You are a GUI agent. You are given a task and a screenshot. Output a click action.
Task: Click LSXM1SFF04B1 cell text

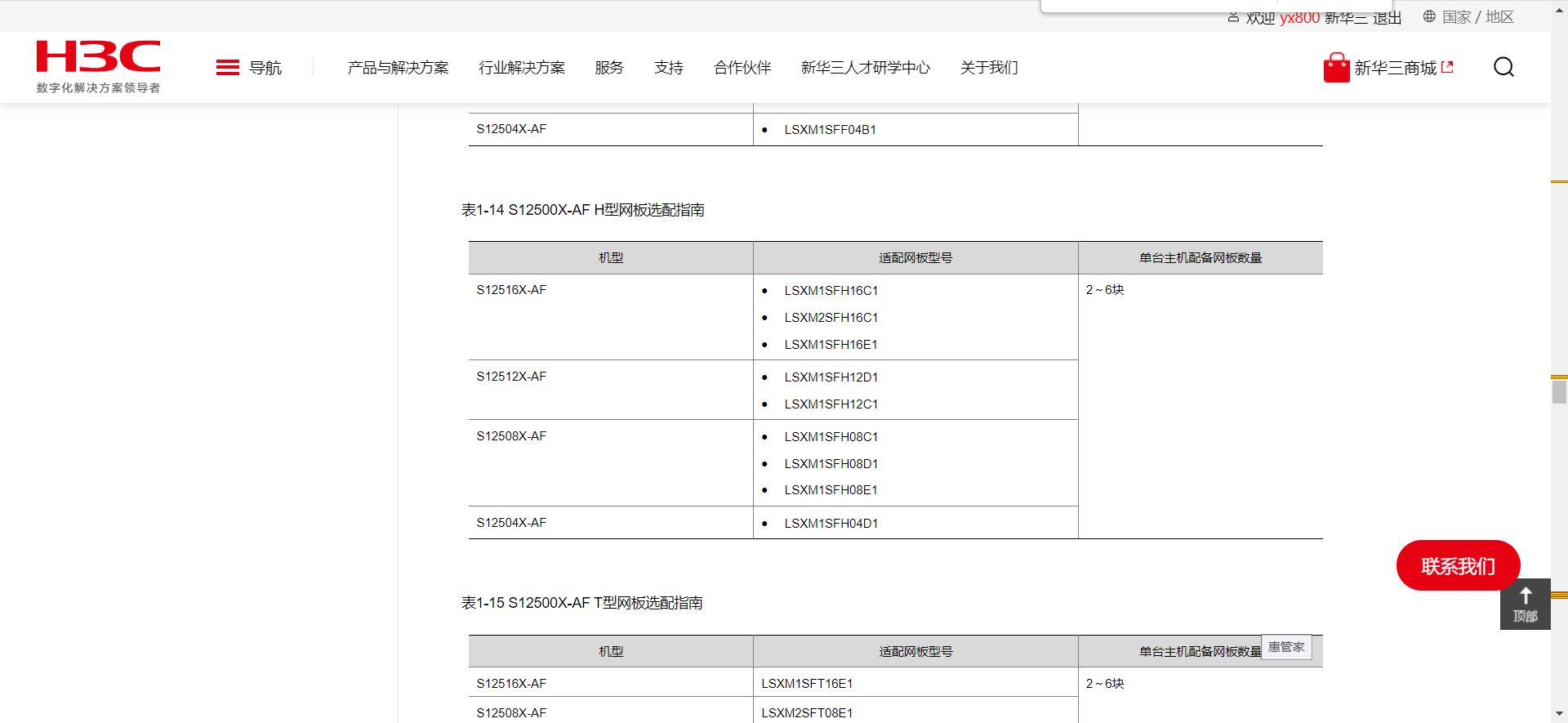(831, 130)
